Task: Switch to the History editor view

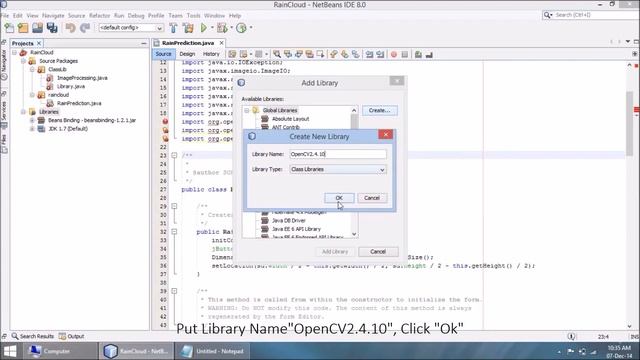Action: (211, 54)
